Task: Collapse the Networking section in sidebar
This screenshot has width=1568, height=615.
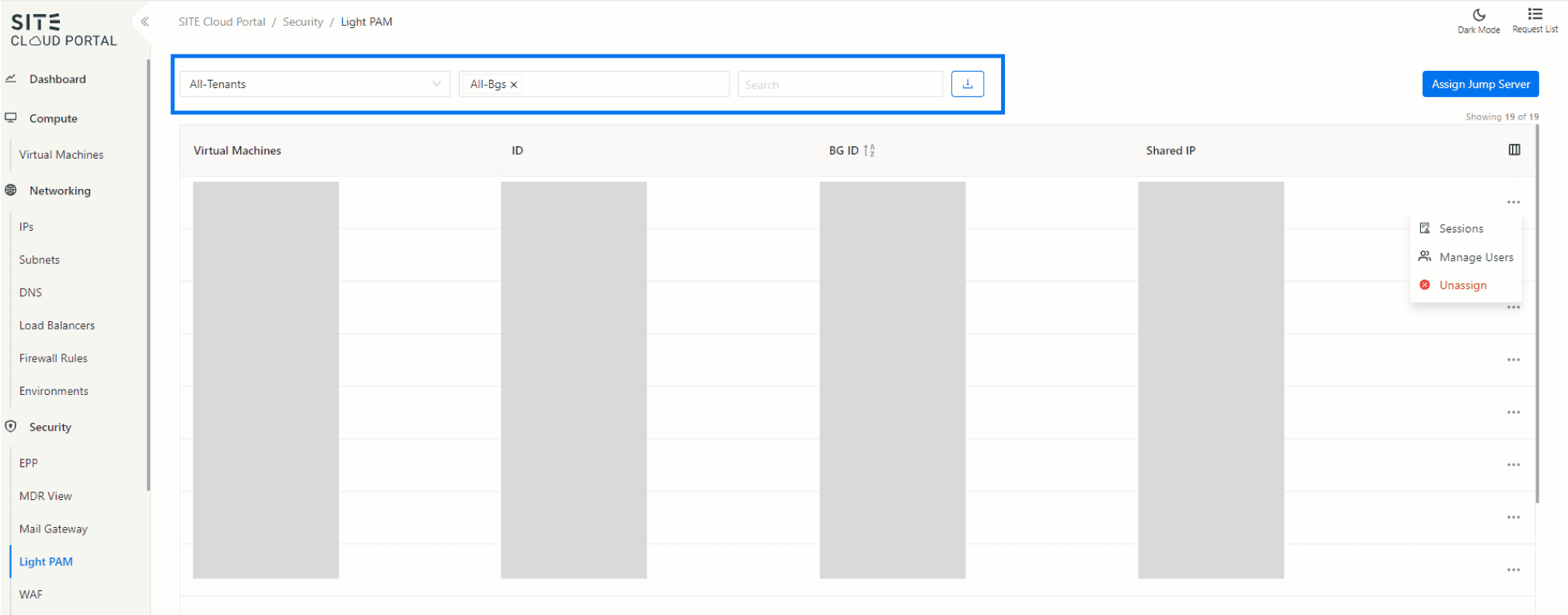Action: (x=60, y=190)
